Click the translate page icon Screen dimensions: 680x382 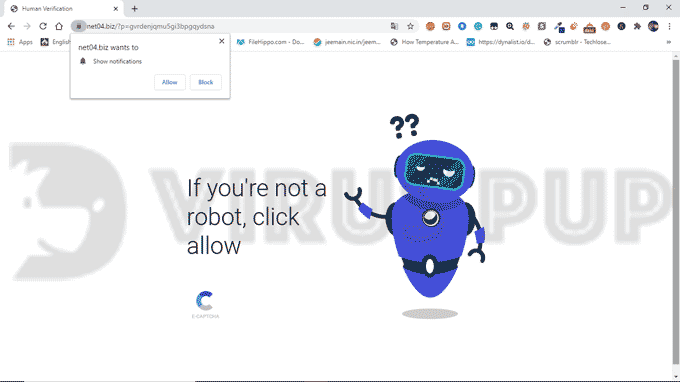[x=394, y=26]
